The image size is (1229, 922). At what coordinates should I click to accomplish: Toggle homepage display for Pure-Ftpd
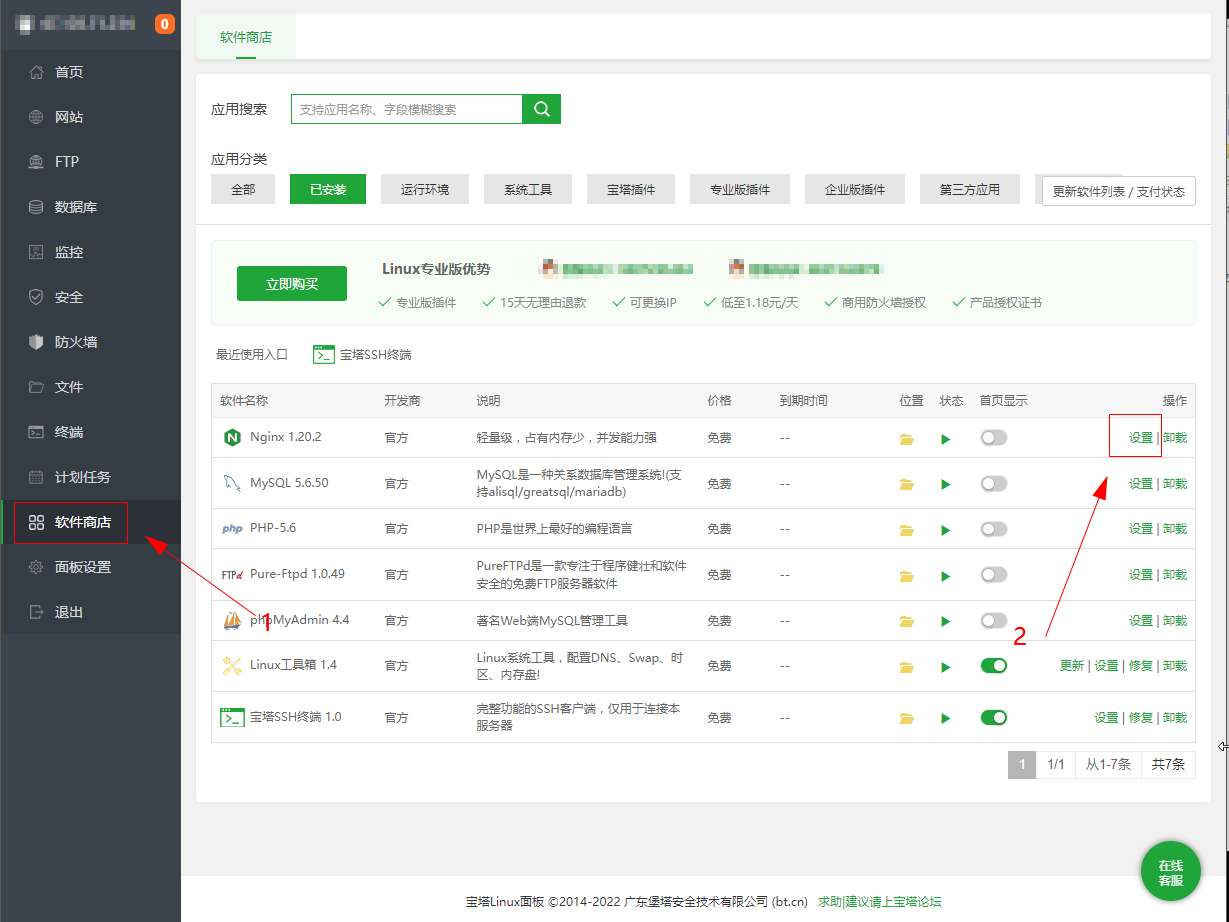[x=993, y=574]
